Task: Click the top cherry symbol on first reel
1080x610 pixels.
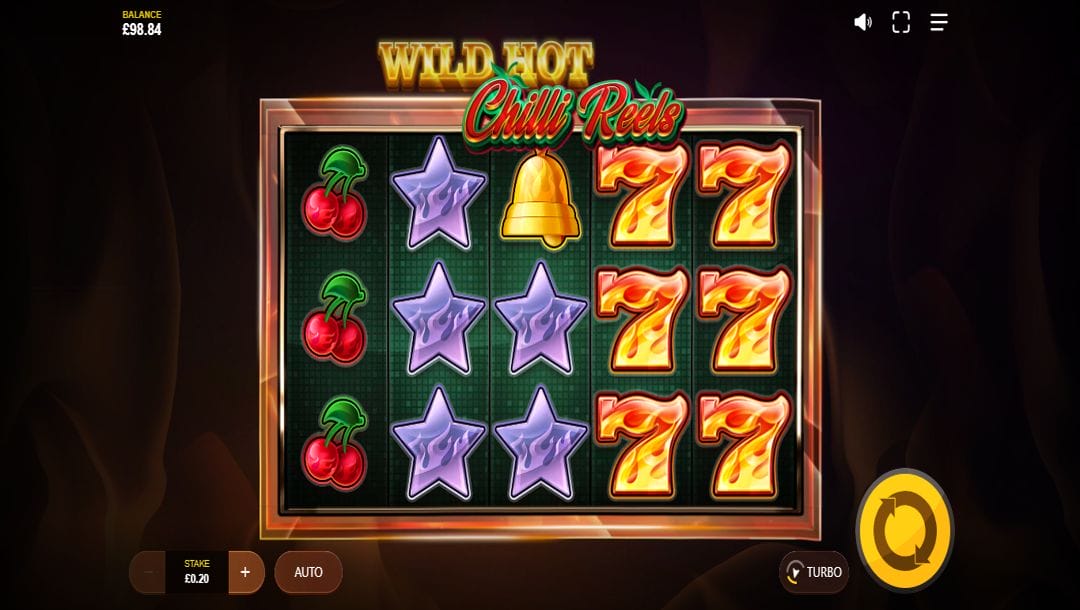Action: click(x=335, y=193)
